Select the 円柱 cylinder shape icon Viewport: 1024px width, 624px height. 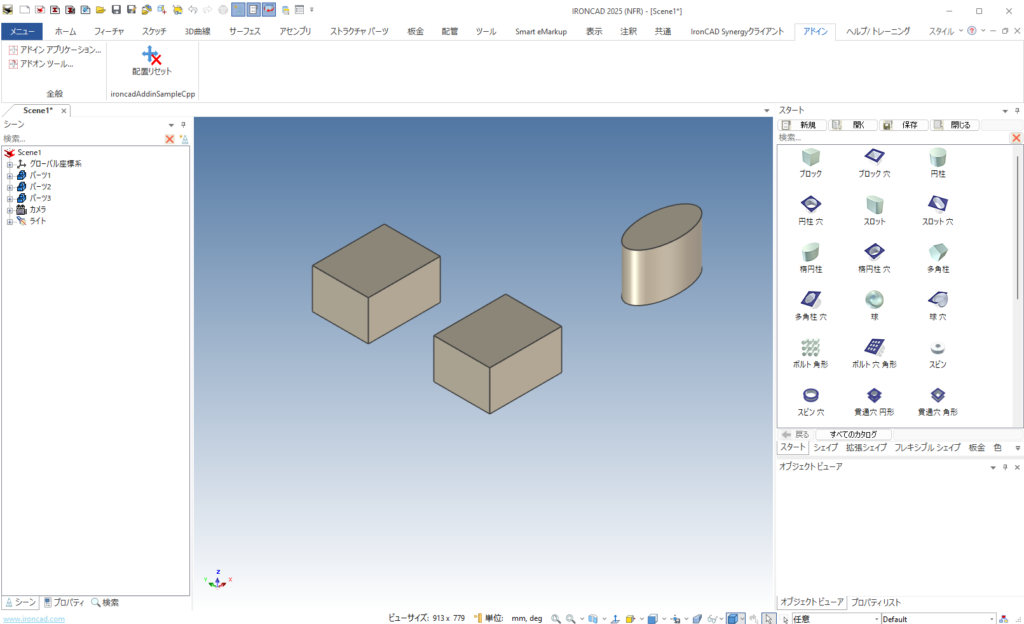pyautogui.click(x=937, y=157)
